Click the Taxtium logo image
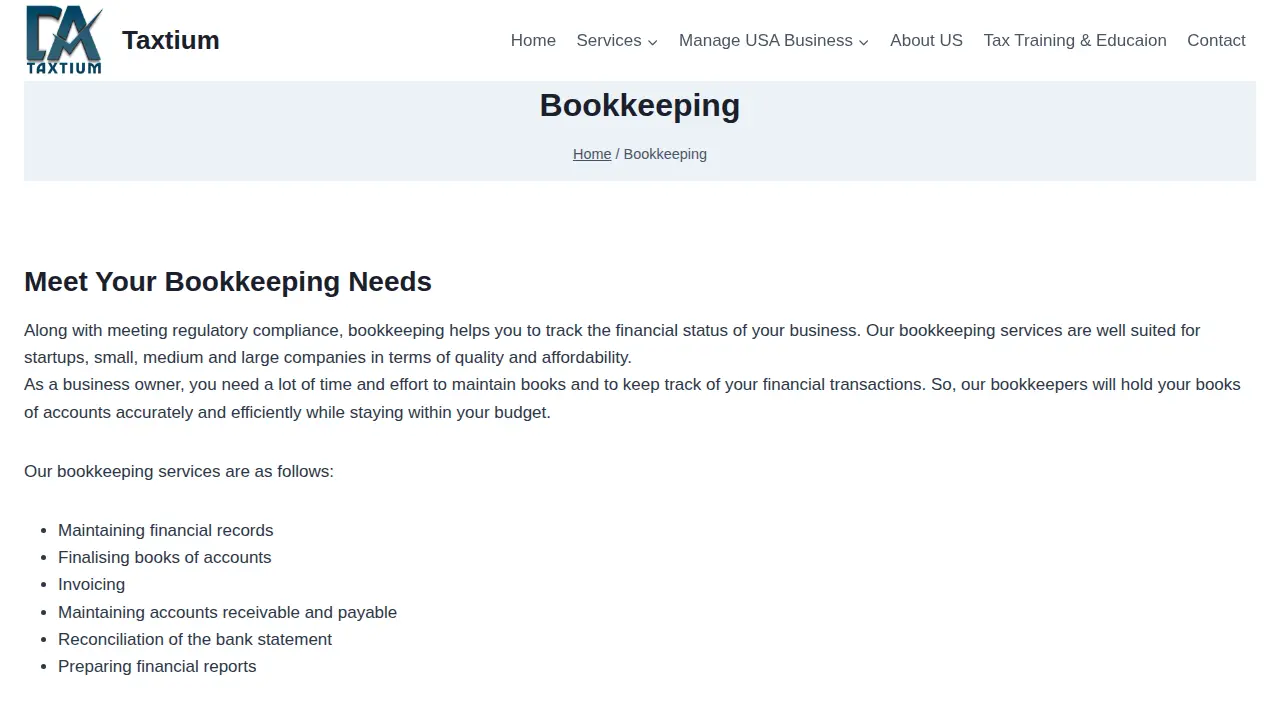This screenshot has height=720, width=1280. pos(64,40)
